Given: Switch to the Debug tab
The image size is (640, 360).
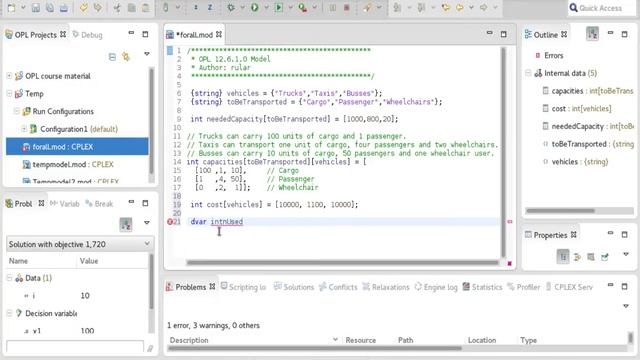Looking at the screenshot, I should 87,35.
